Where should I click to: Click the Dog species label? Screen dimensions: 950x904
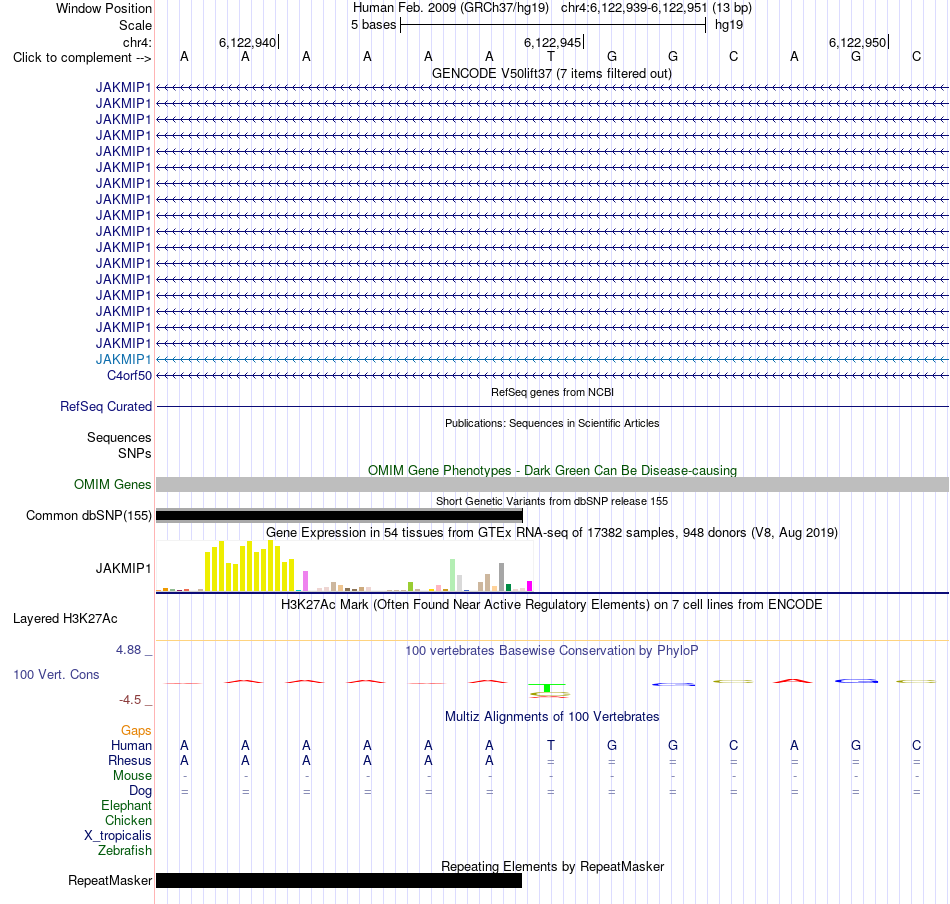tap(141, 791)
